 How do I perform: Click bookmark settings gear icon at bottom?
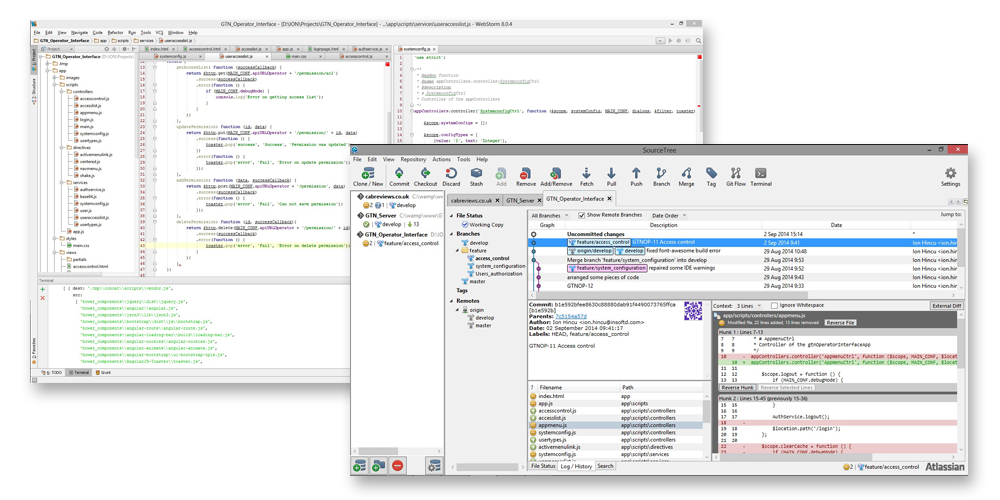435,466
